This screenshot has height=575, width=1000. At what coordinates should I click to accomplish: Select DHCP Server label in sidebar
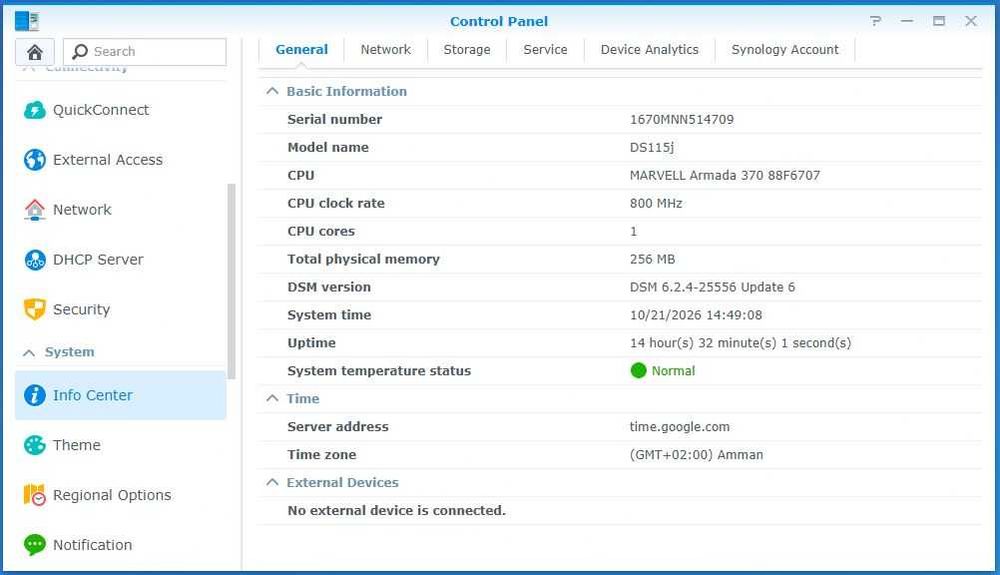(98, 259)
